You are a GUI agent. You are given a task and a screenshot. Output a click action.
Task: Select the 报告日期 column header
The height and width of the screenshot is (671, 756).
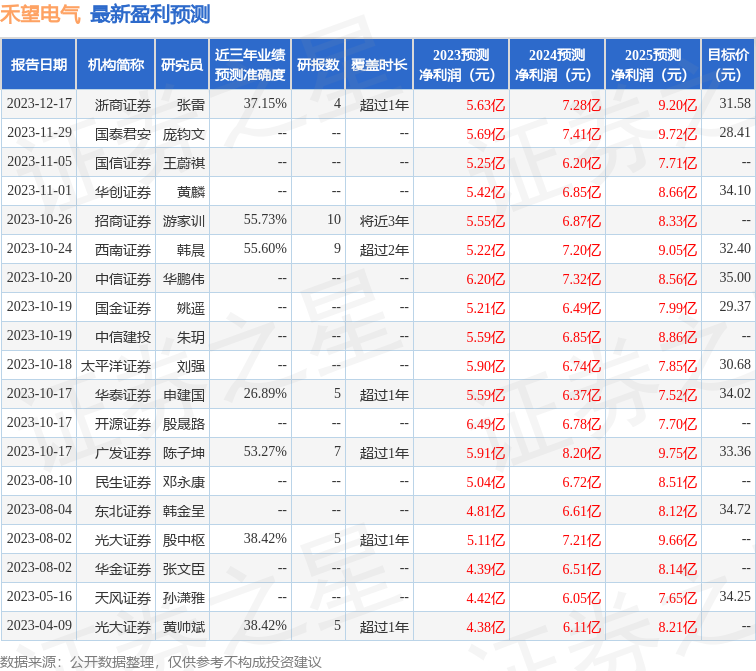pos(39,65)
